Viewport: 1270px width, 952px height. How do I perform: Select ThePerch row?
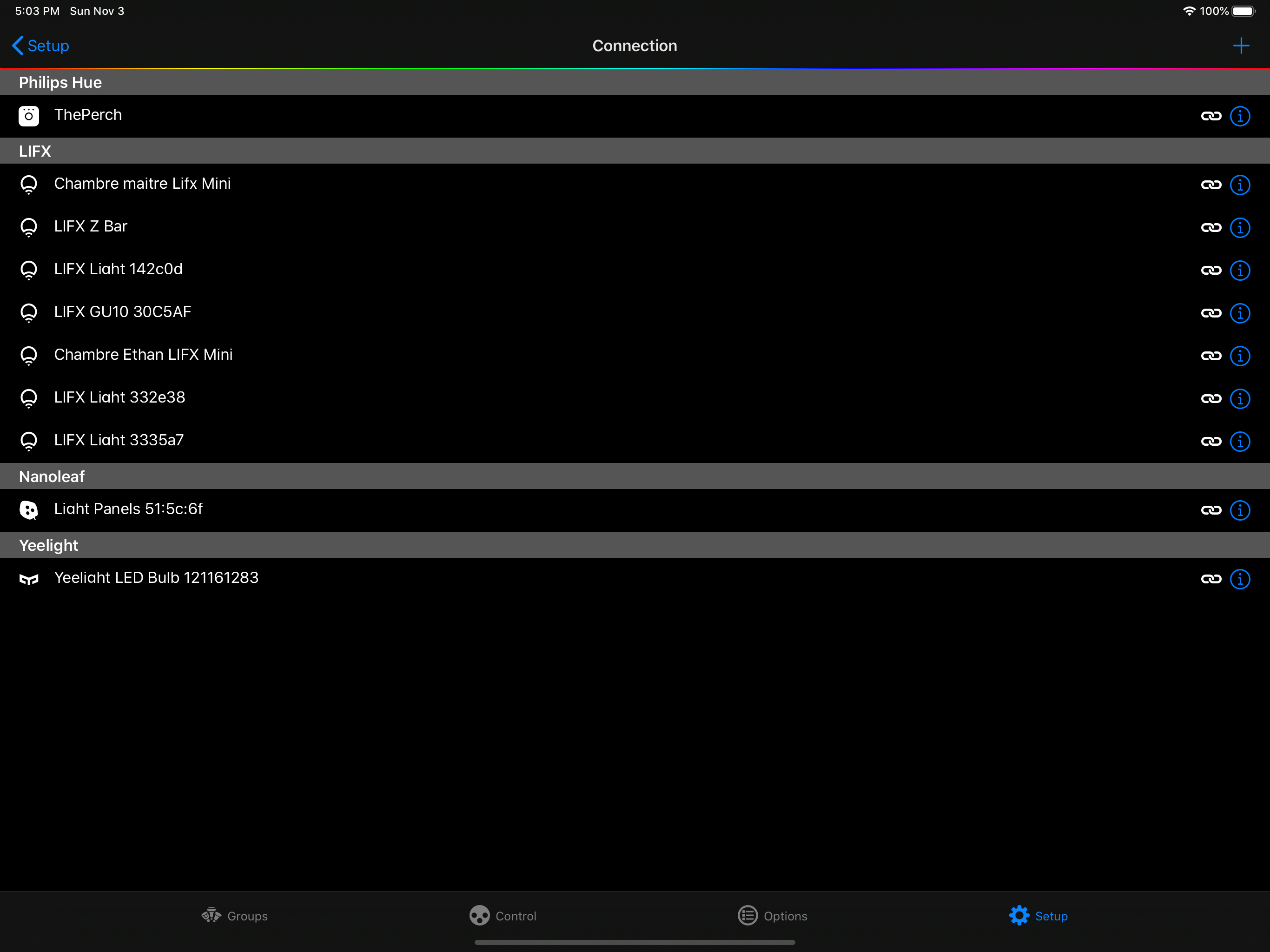635,116
